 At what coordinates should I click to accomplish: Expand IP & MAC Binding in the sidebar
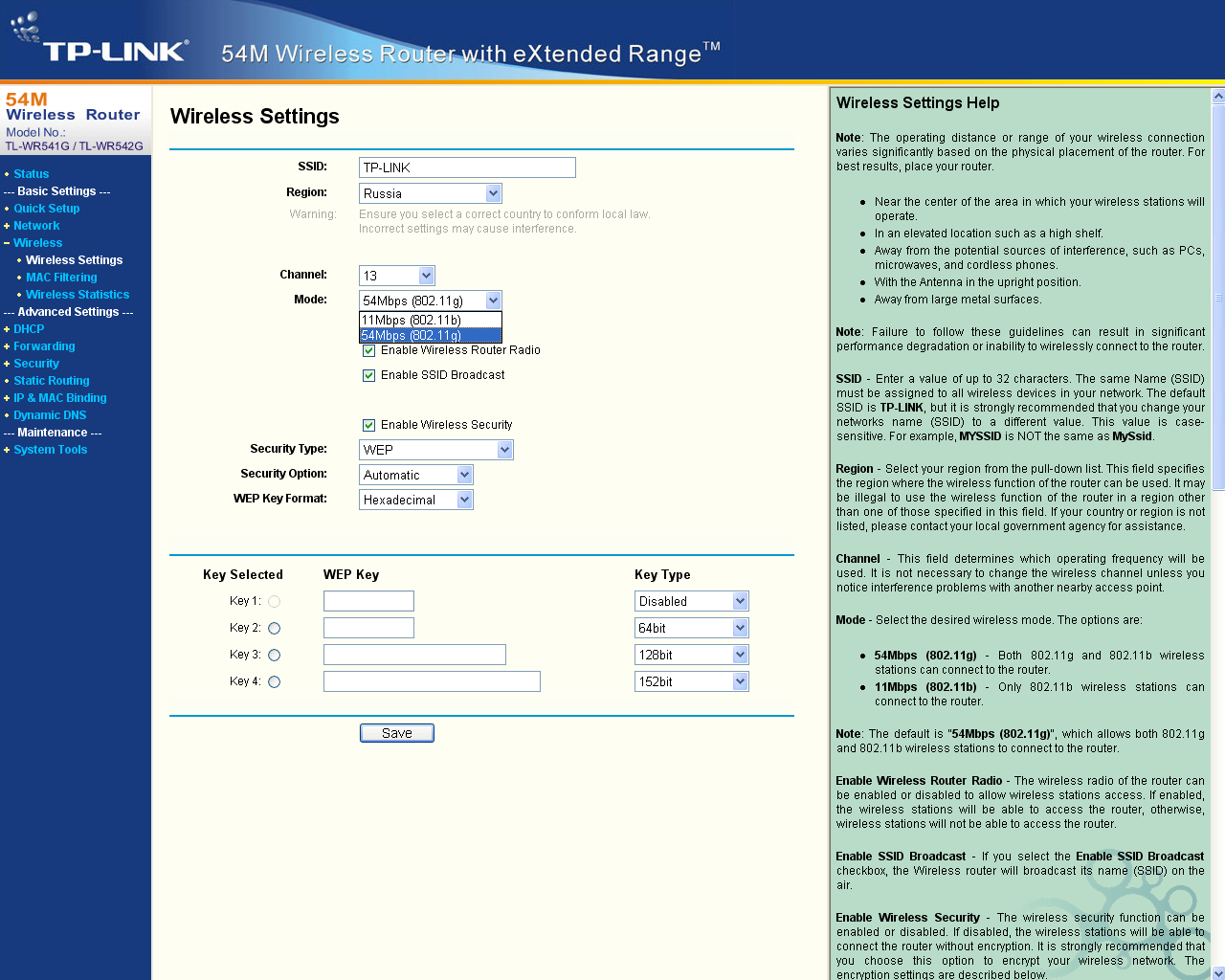click(60, 398)
